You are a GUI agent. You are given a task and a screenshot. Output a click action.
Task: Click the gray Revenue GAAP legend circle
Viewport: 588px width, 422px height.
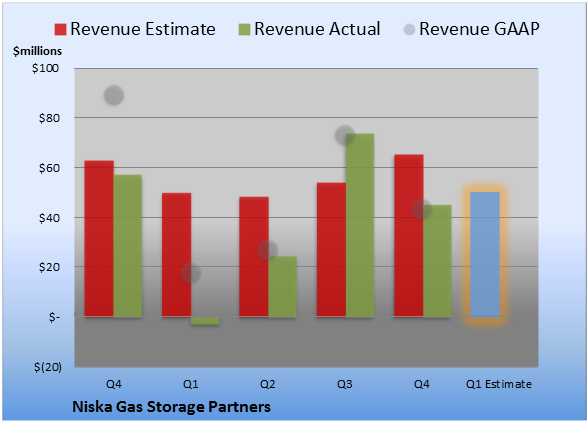[410, 29]
